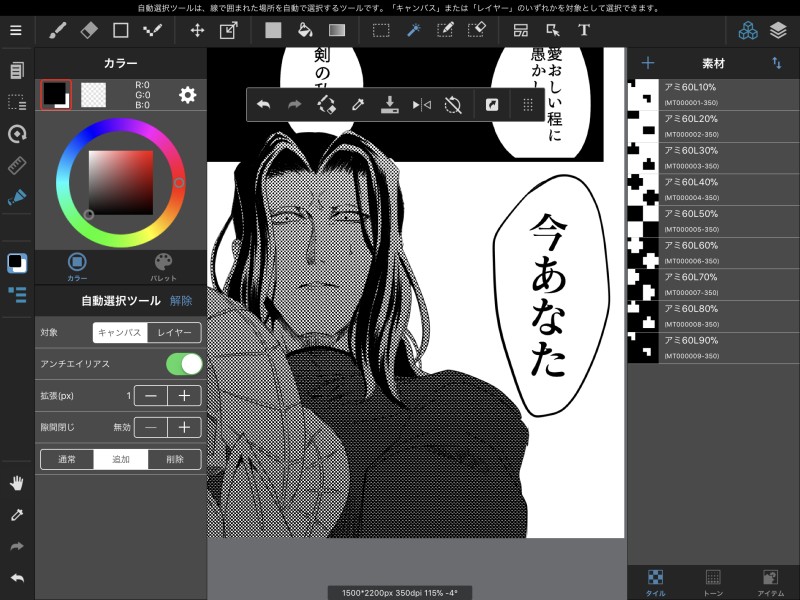This screenshot has height=600, width=800.
Task: Open the tool properties list icon in the sidebar
Action: pos(17,294)
